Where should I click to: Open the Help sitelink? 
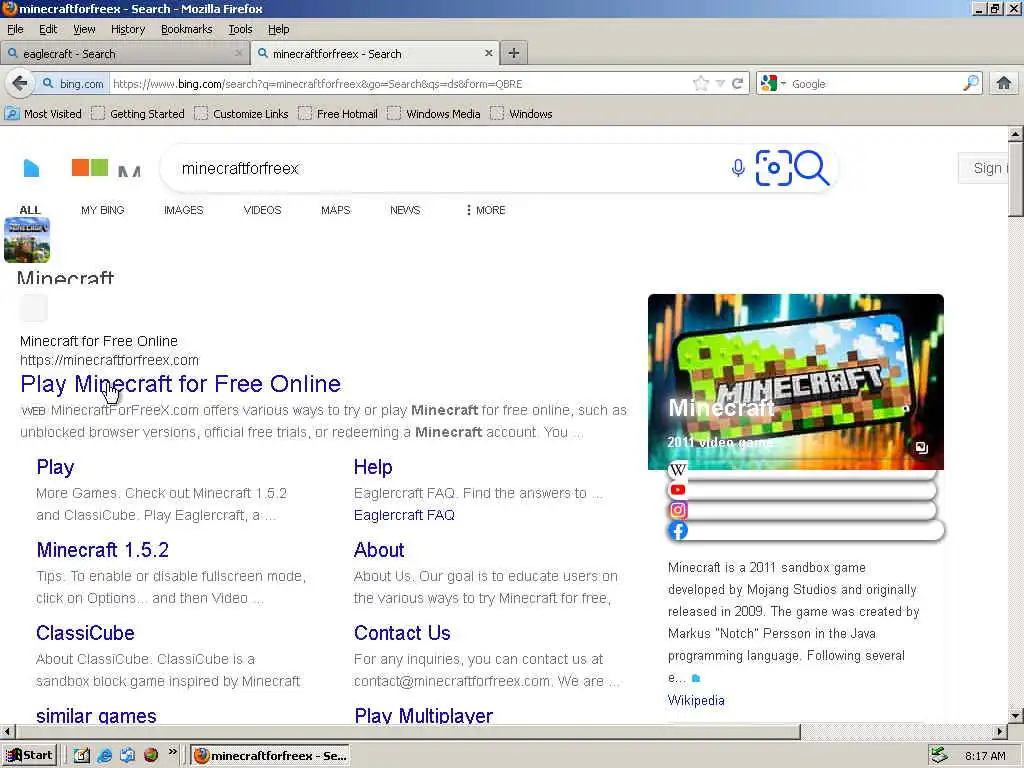[x=373, y=467]
